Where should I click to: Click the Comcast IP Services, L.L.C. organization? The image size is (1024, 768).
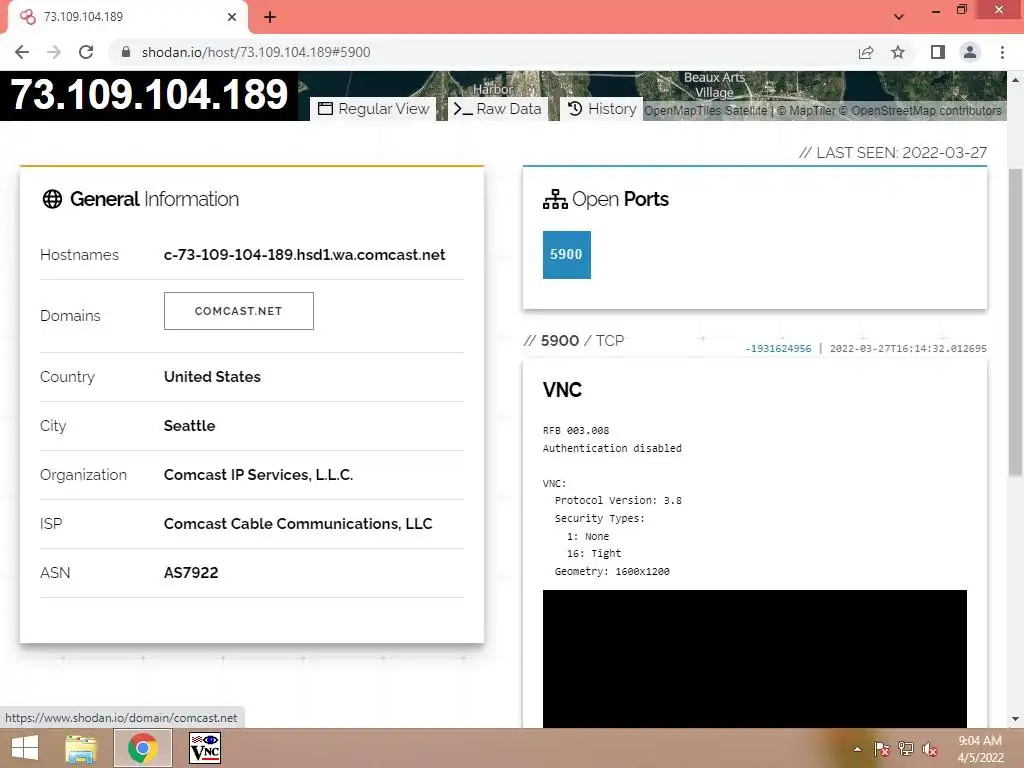[x=258, y=475]
